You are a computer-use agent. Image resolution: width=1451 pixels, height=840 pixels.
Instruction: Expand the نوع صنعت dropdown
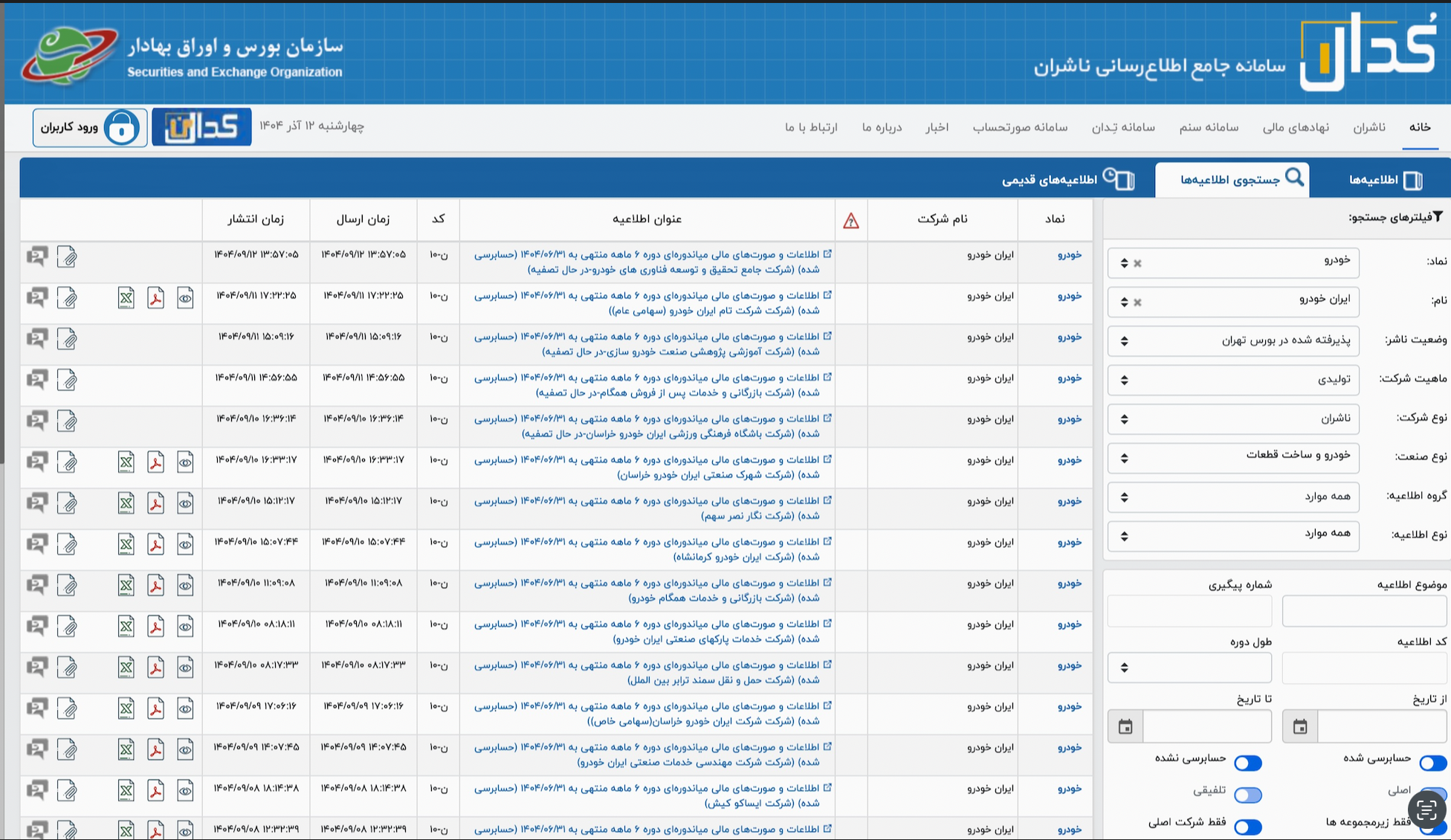coord(1233,457)
